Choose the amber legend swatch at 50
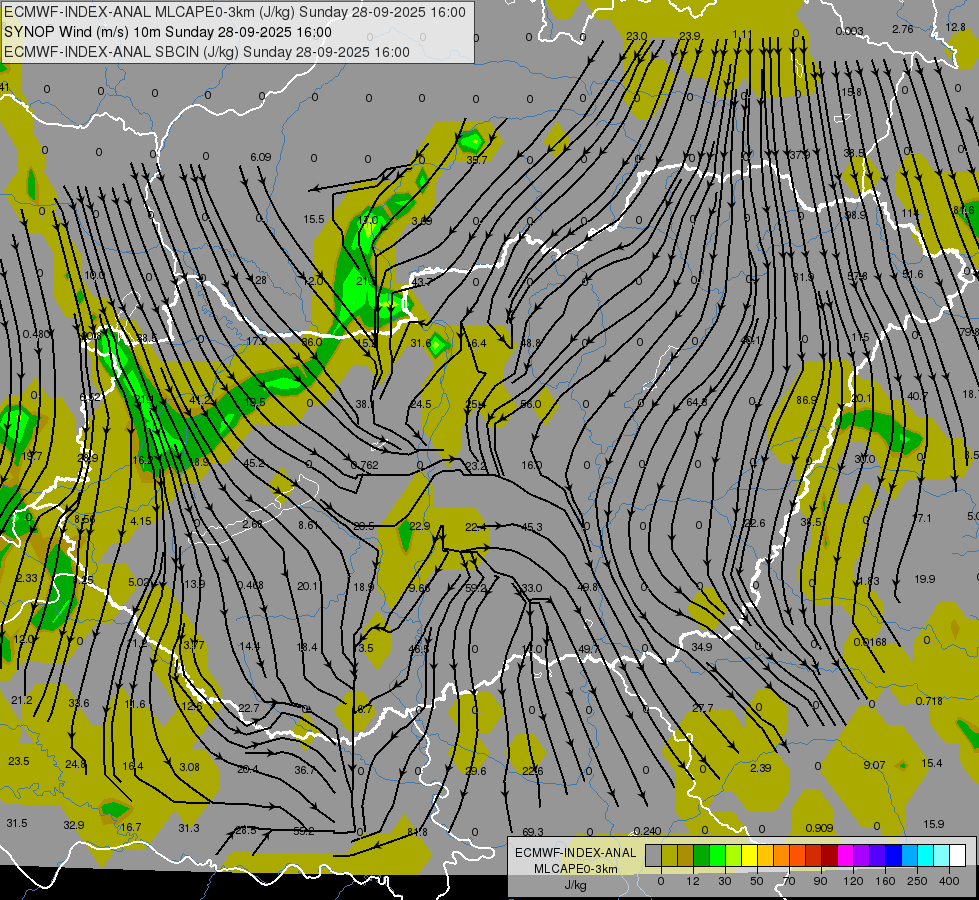Screen dimensions: 979x900 click(x=765, y=856)
